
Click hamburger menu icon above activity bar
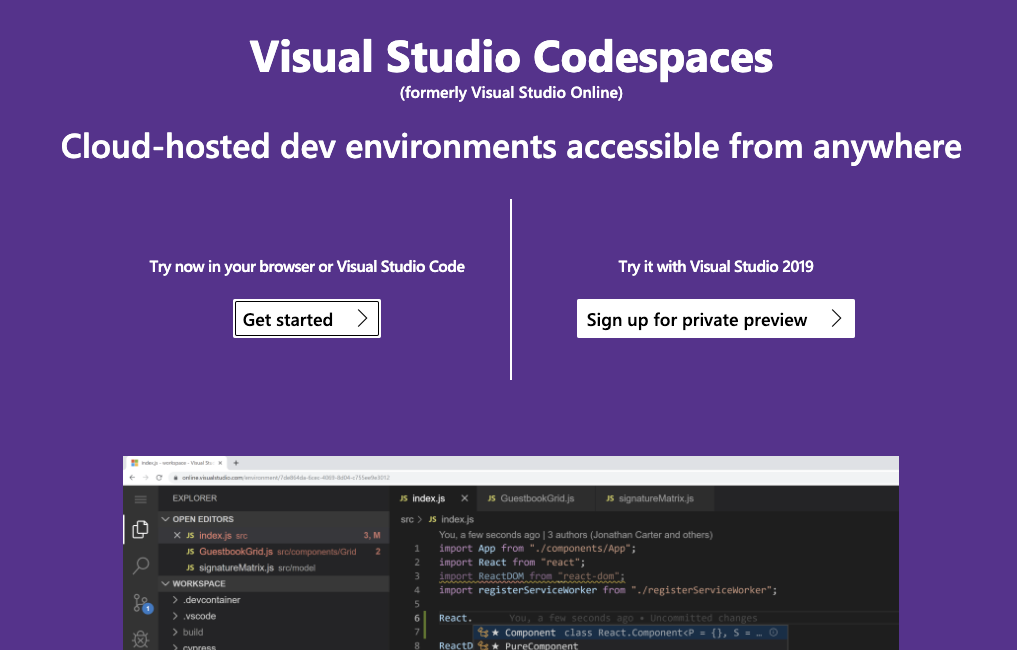point(140,499)
